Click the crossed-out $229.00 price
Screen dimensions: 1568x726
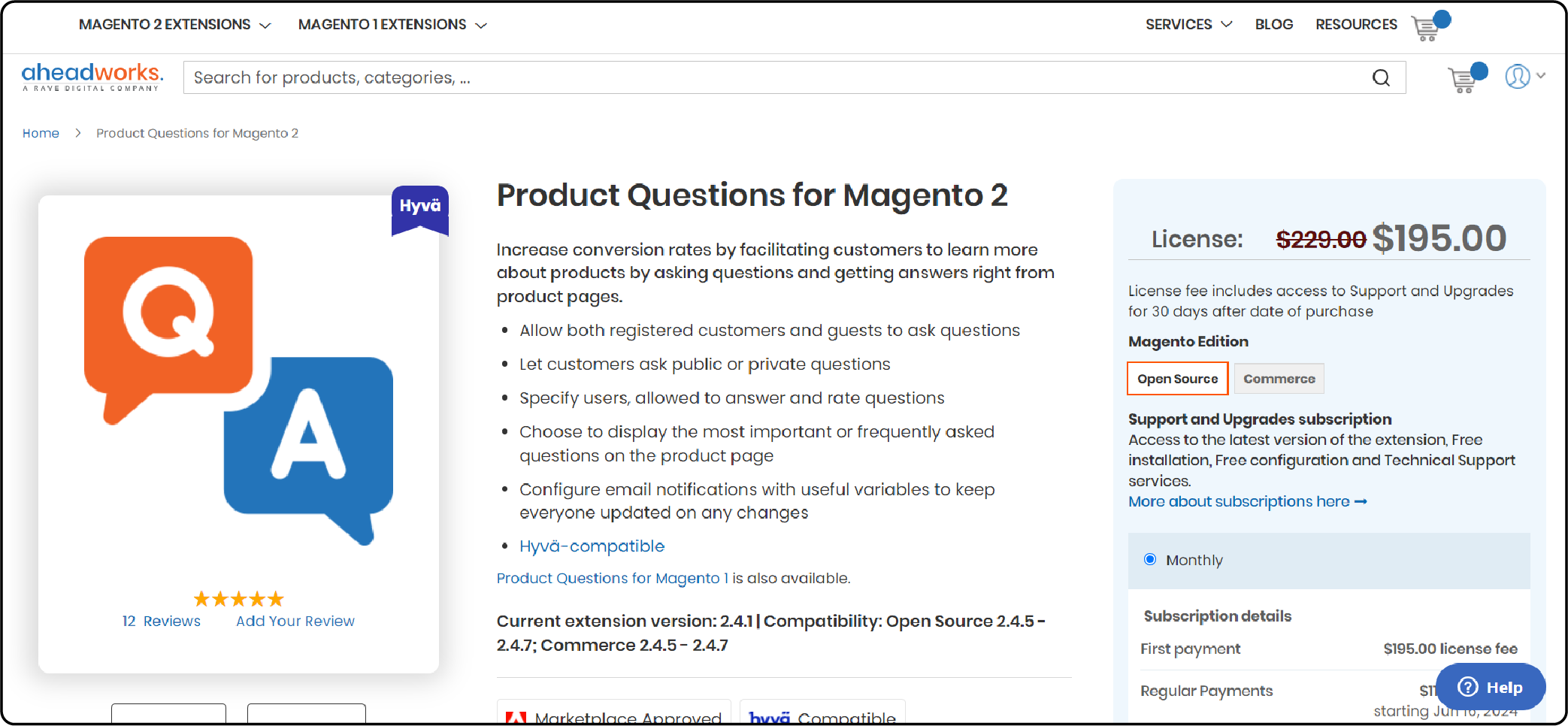(1321, 240)
